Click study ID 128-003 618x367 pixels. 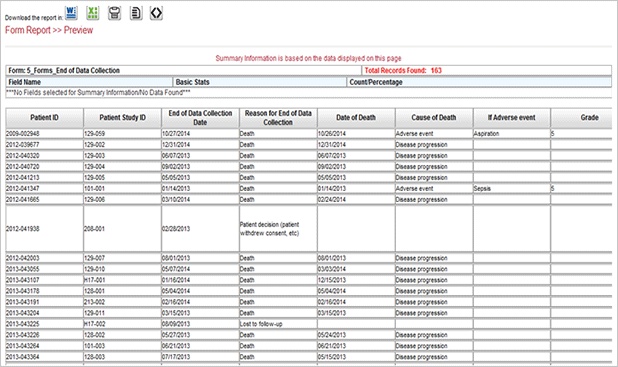point(95,357)
